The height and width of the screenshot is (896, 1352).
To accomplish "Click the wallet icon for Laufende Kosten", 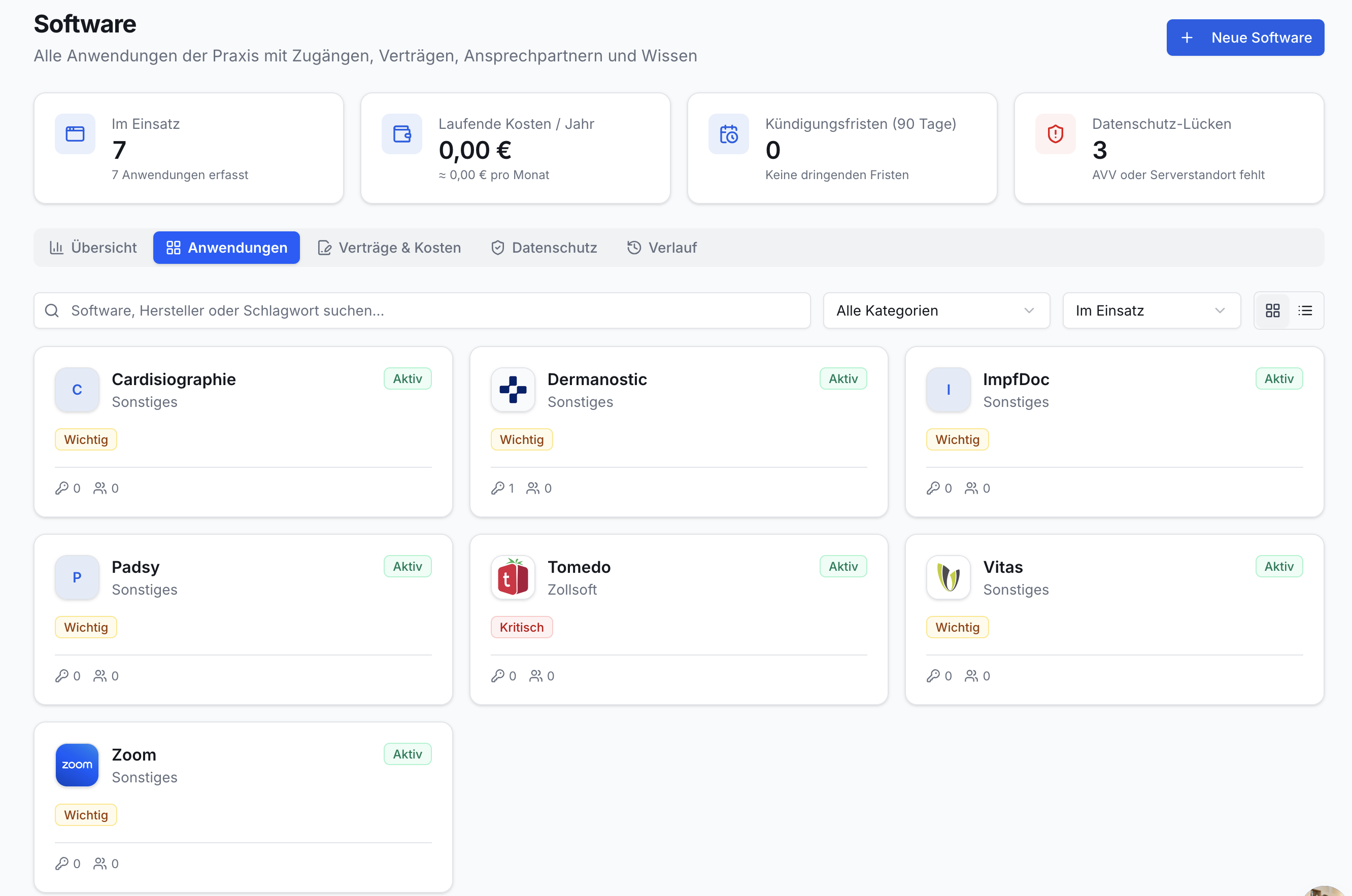I will pos(402,134).
